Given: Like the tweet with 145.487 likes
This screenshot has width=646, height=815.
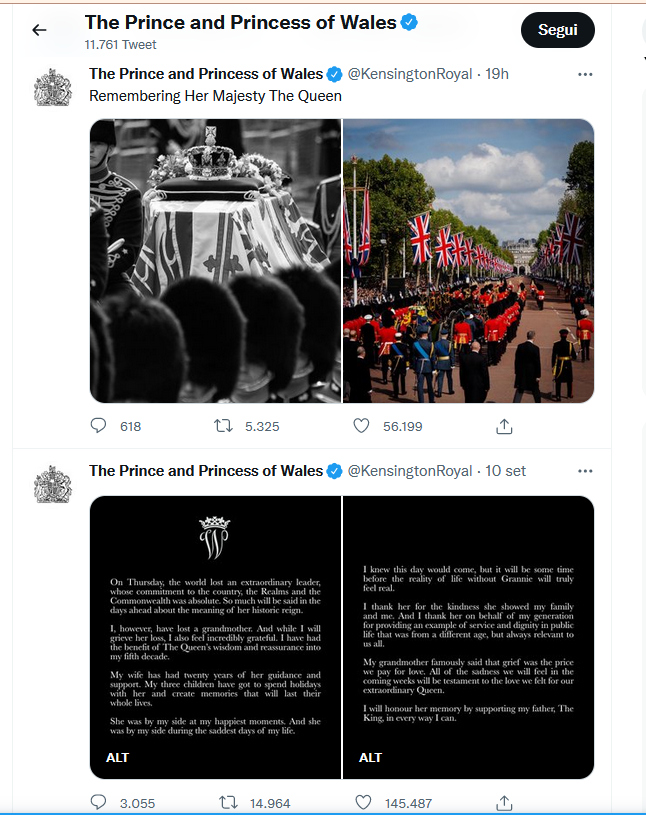Looking at the screenshot, I should (x=363, y=802).
